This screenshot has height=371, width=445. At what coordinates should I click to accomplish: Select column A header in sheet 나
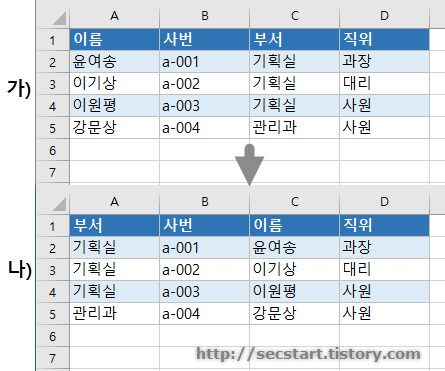[114, 202]
